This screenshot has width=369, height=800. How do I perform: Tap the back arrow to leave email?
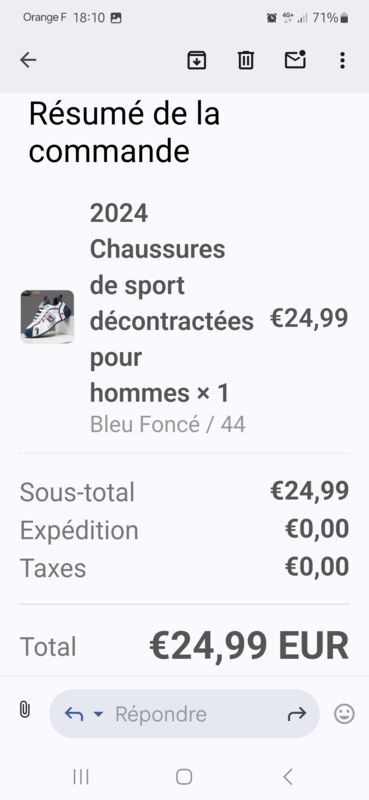28,60
